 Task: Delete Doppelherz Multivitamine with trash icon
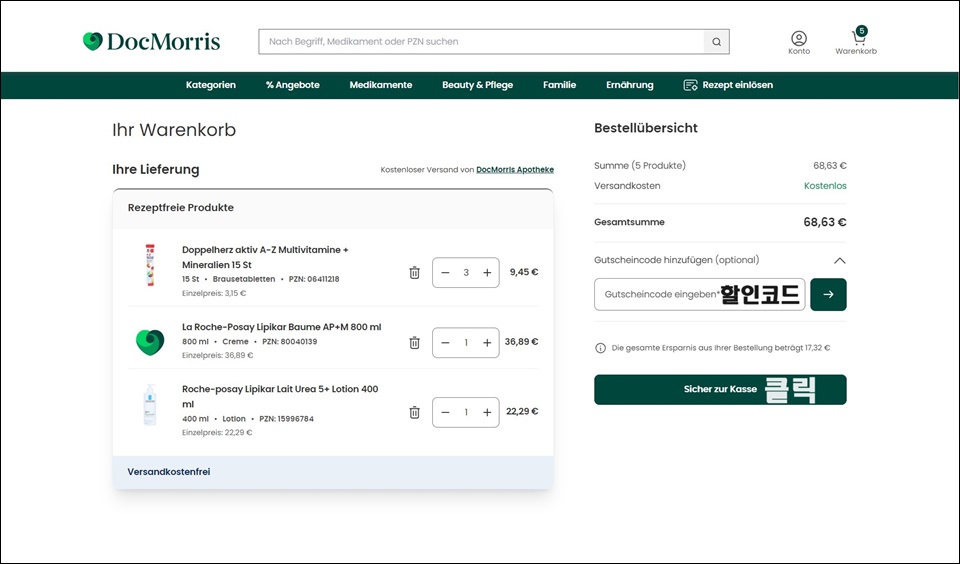(x=414, y=273)
